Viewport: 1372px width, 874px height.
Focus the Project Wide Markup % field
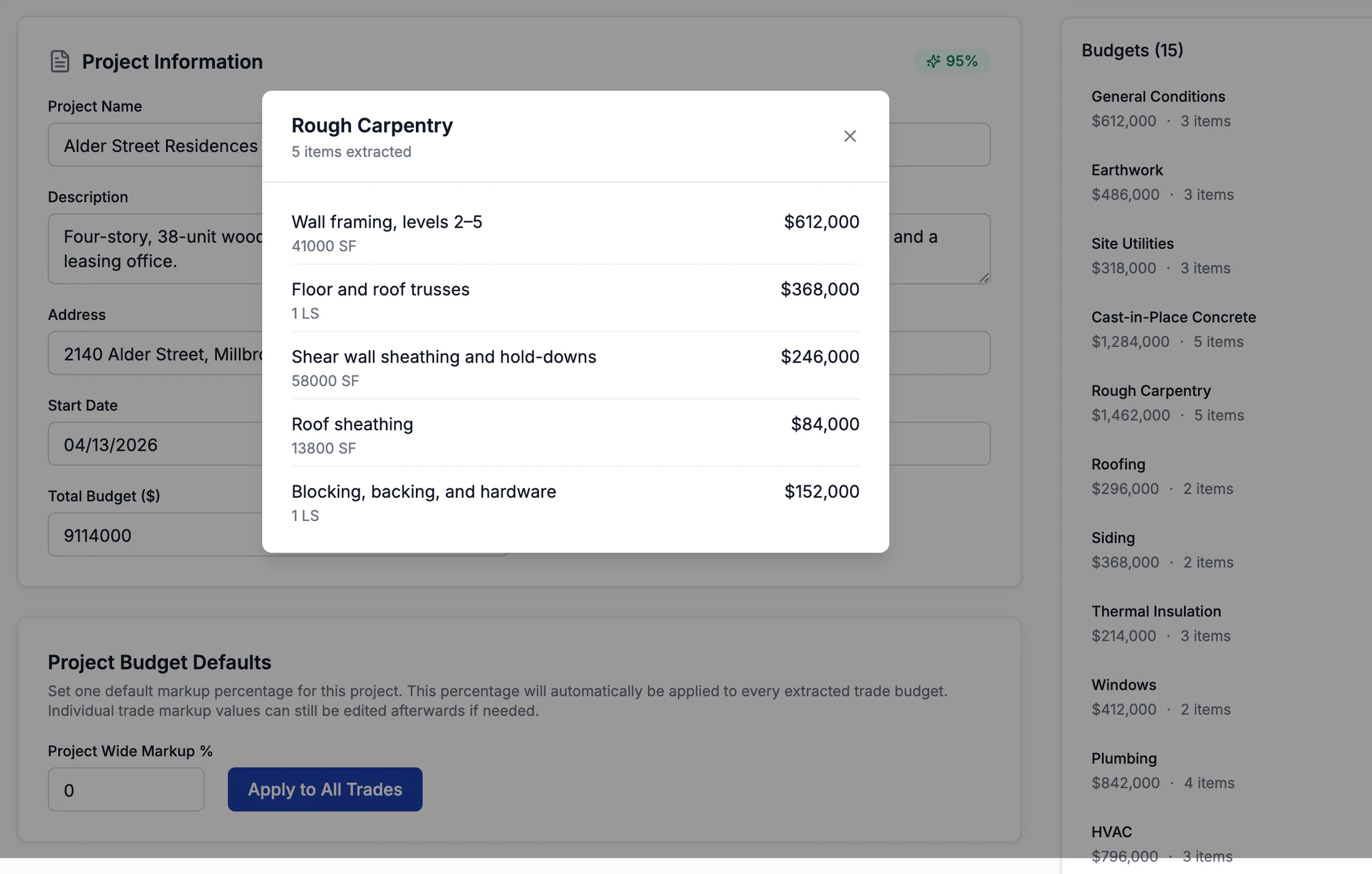click(126, 789)
